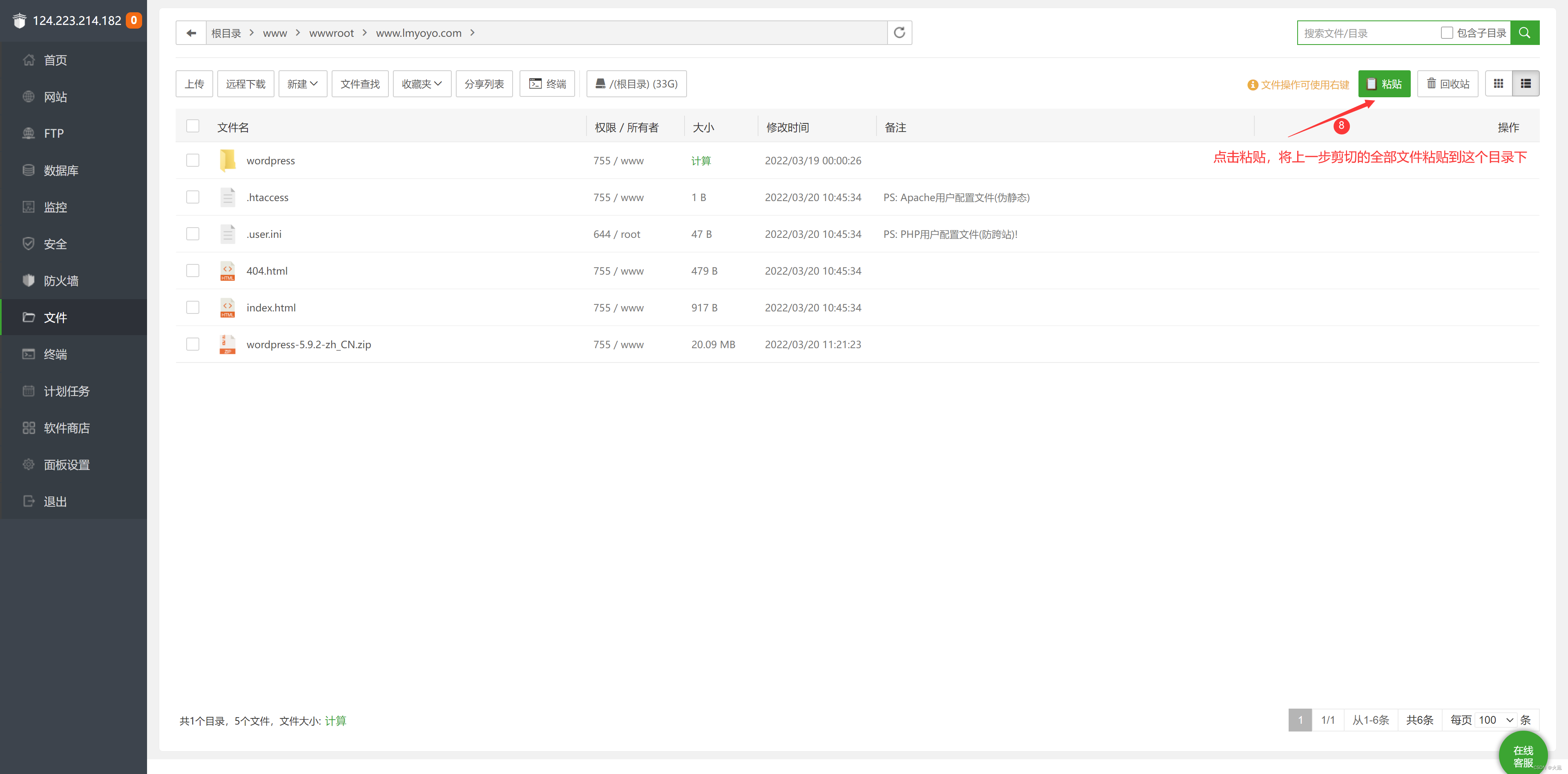Click the wordpress zip archive icon
1568x774 pixels.
click(x=227, y=344)
